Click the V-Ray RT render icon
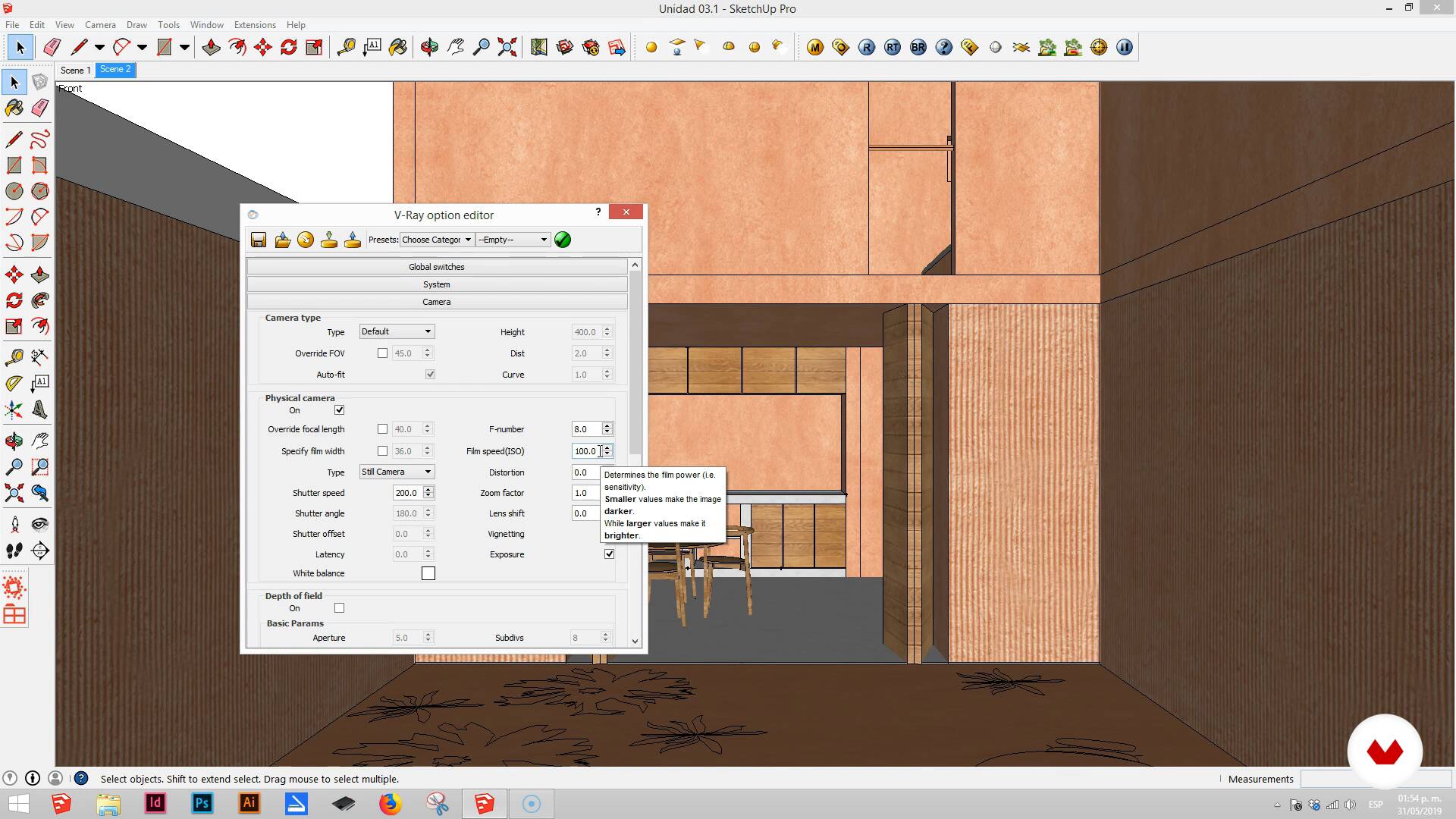 coord(893,47)
